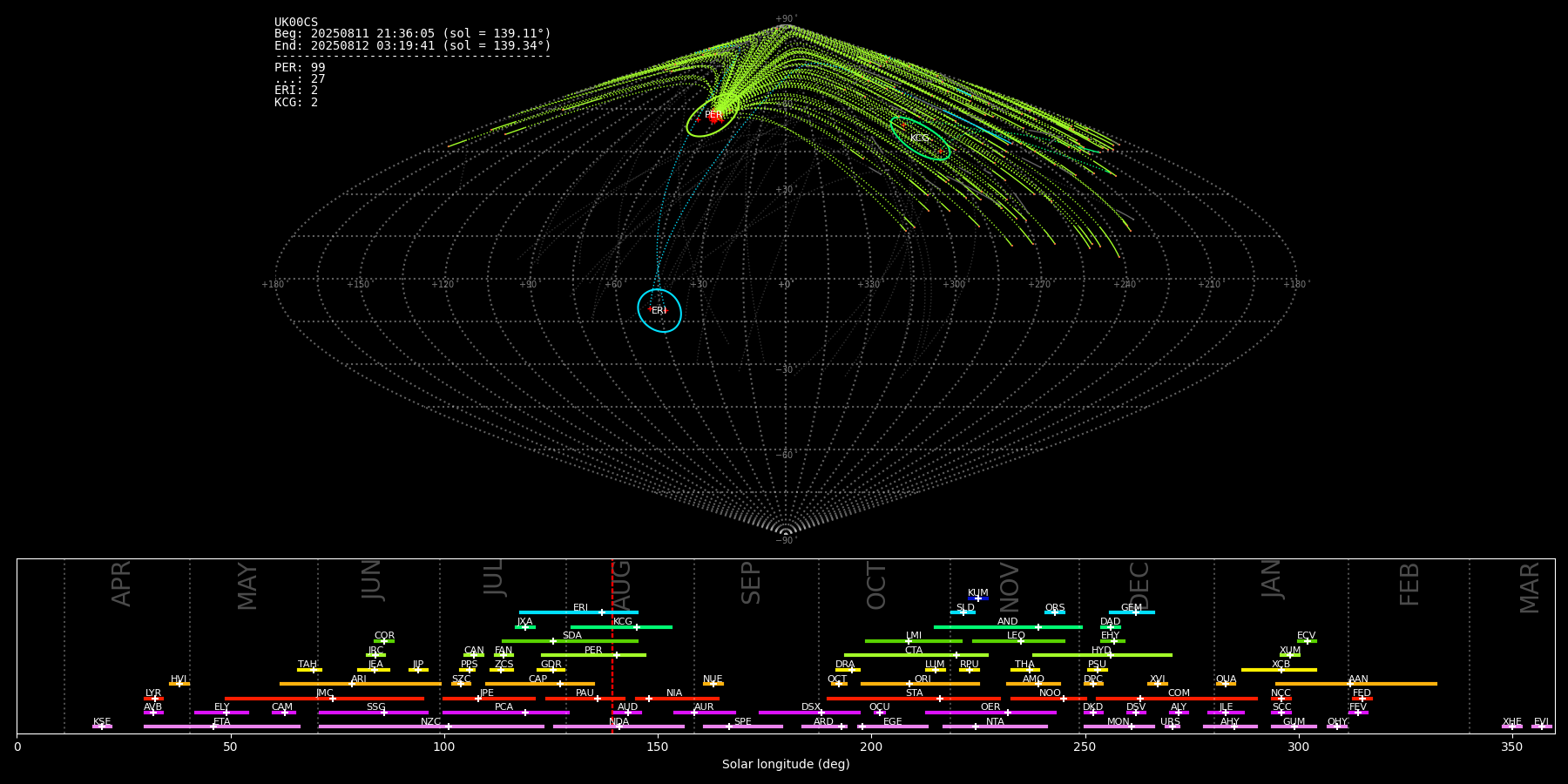This screenshot has width=1568, height=784.
Task: Click the STA shower bar in timeline
Action: pyautogui.click(x=914, y=699)
